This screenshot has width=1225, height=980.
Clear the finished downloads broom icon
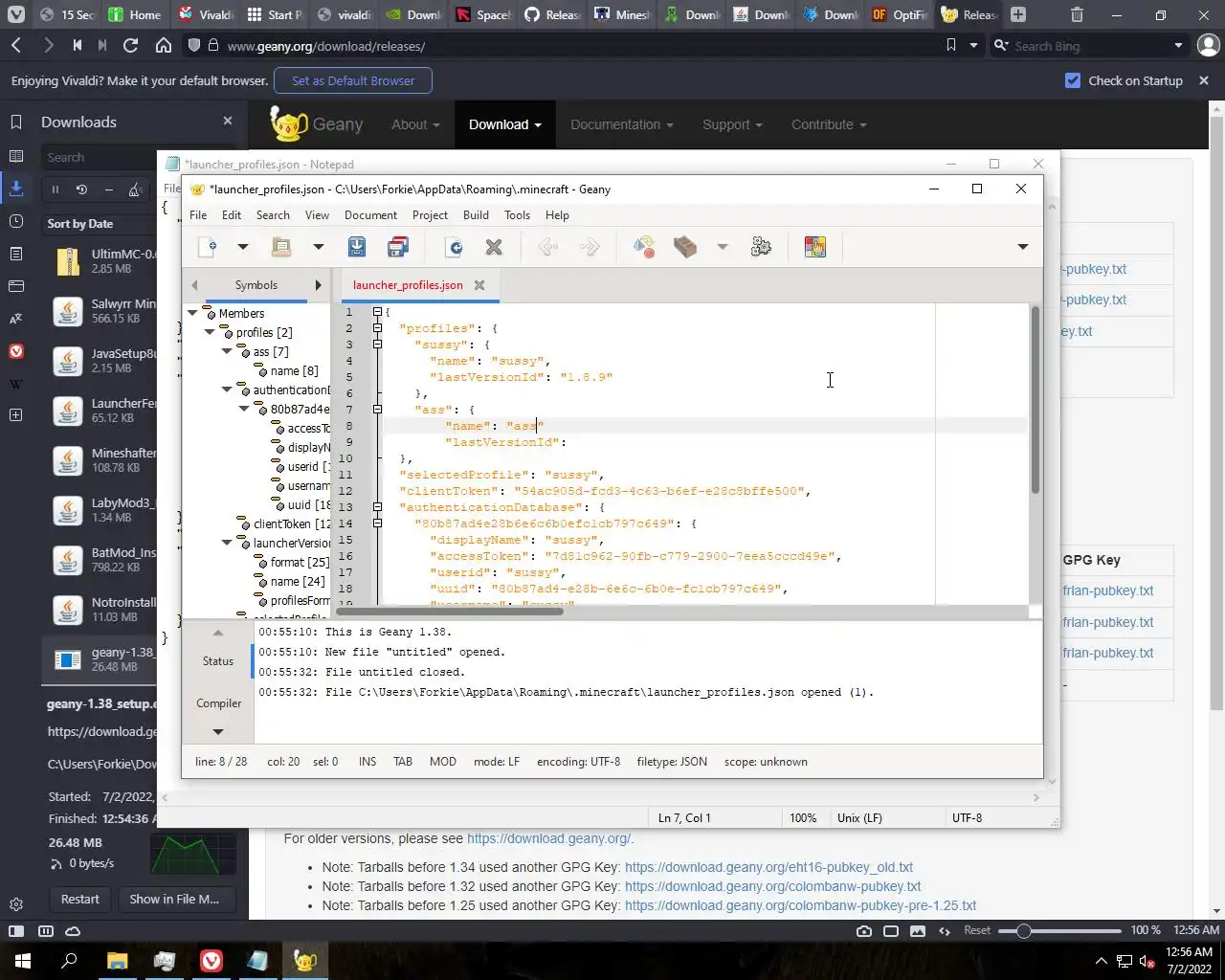(x=135, y=189)
